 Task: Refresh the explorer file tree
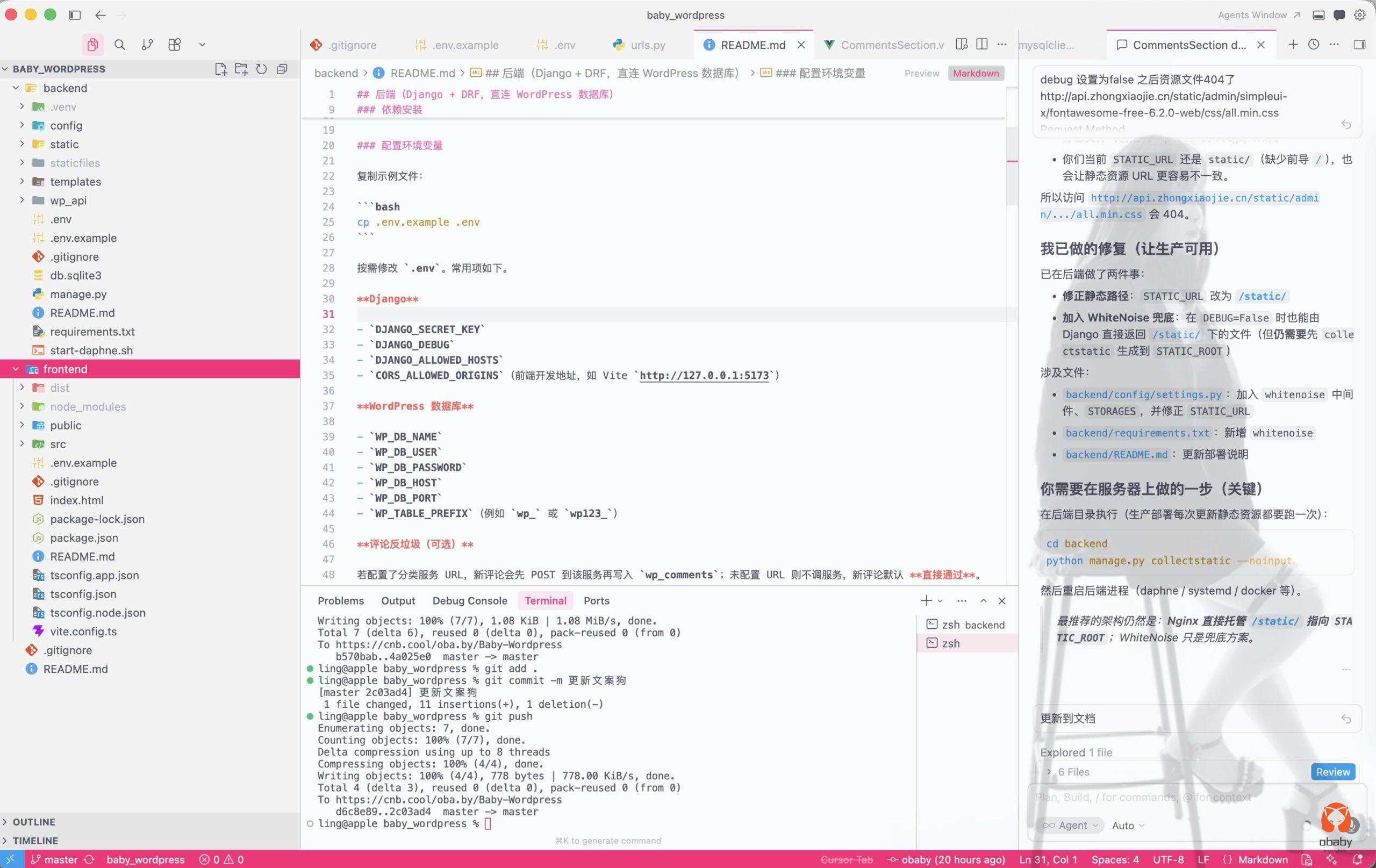click(x=261, y=69)
